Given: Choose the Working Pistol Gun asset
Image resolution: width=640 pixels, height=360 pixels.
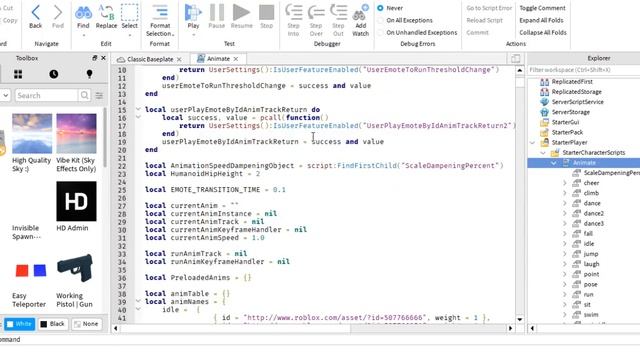Looking at the screenshot, I should pos(75,280).
